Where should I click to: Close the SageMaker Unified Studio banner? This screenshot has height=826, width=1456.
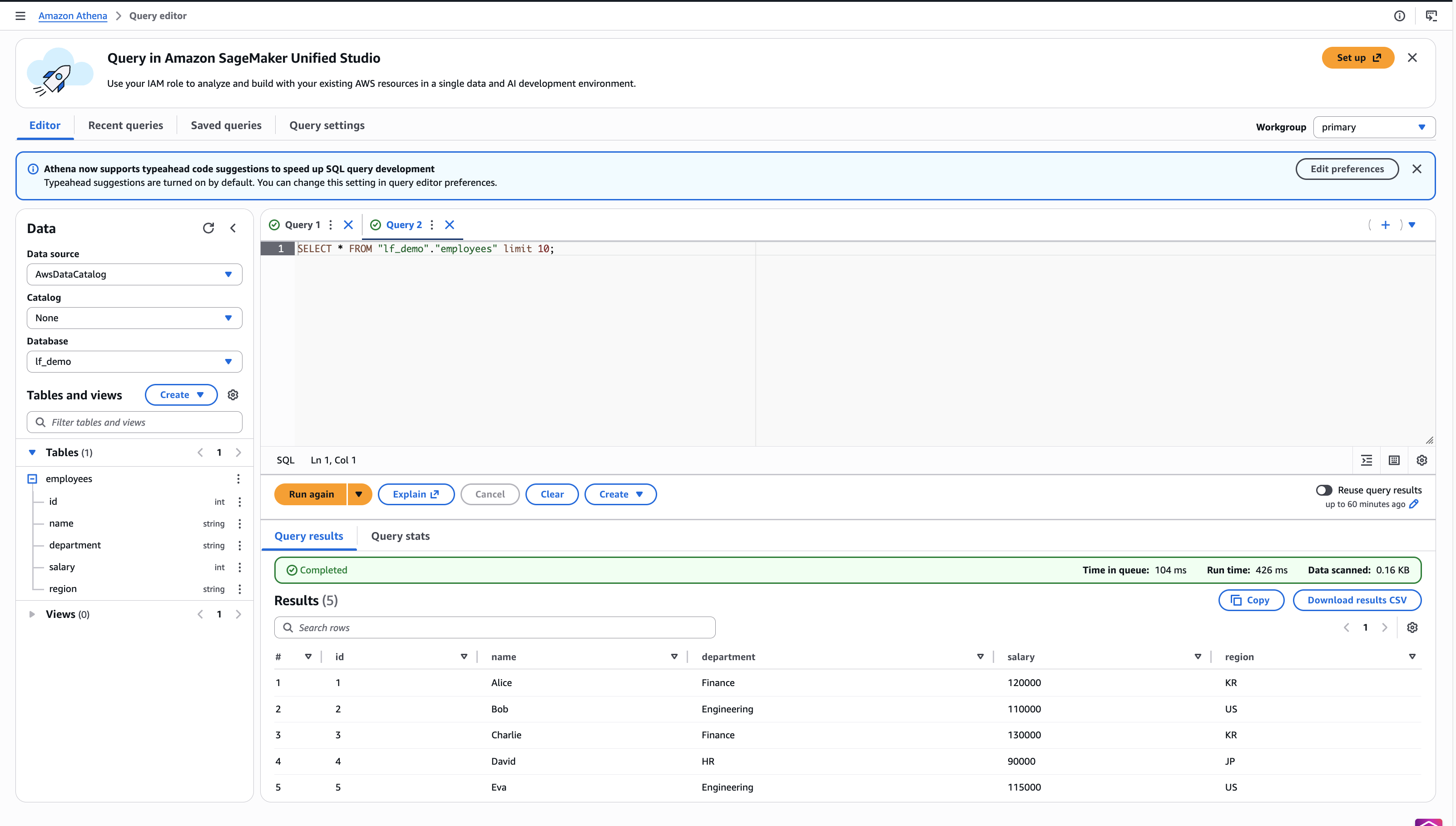[x=1412, y=58]
